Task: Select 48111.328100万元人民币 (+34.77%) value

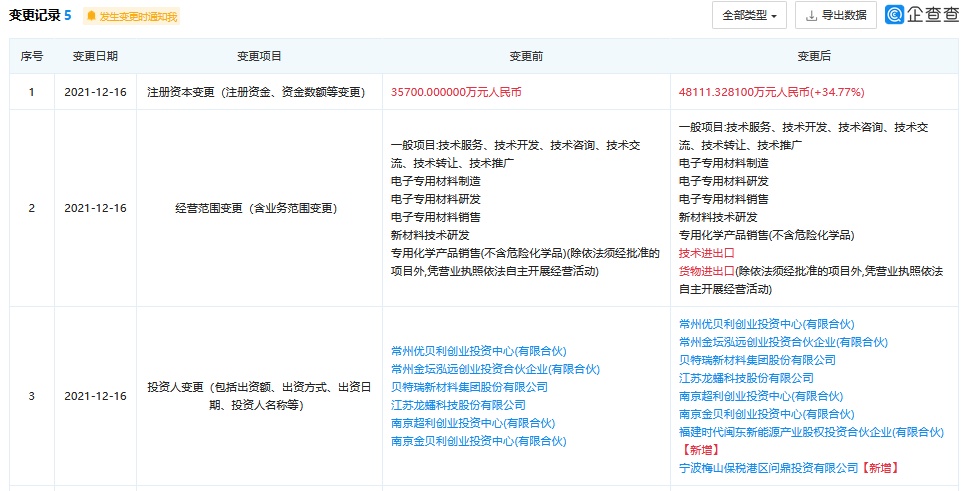Action: (x=772, y=92)
